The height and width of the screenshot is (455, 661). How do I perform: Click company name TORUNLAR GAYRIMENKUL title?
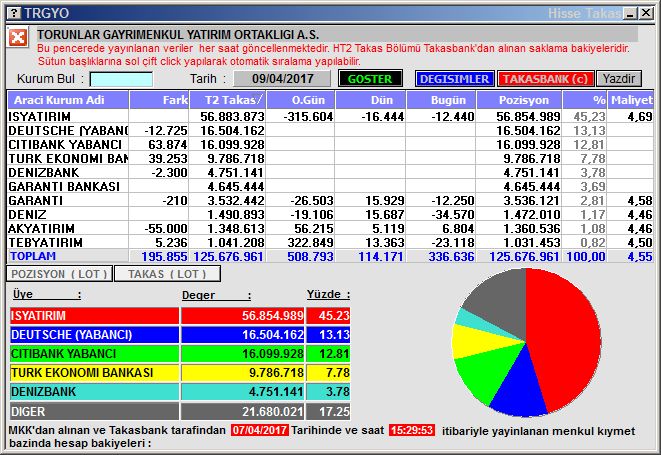tap(178, 34)
